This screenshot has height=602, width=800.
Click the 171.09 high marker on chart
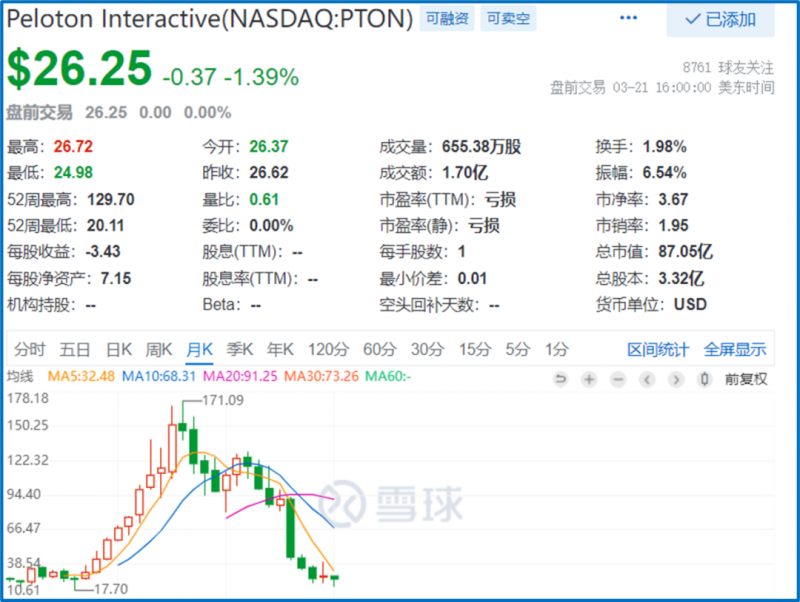(x=223, y=400)
